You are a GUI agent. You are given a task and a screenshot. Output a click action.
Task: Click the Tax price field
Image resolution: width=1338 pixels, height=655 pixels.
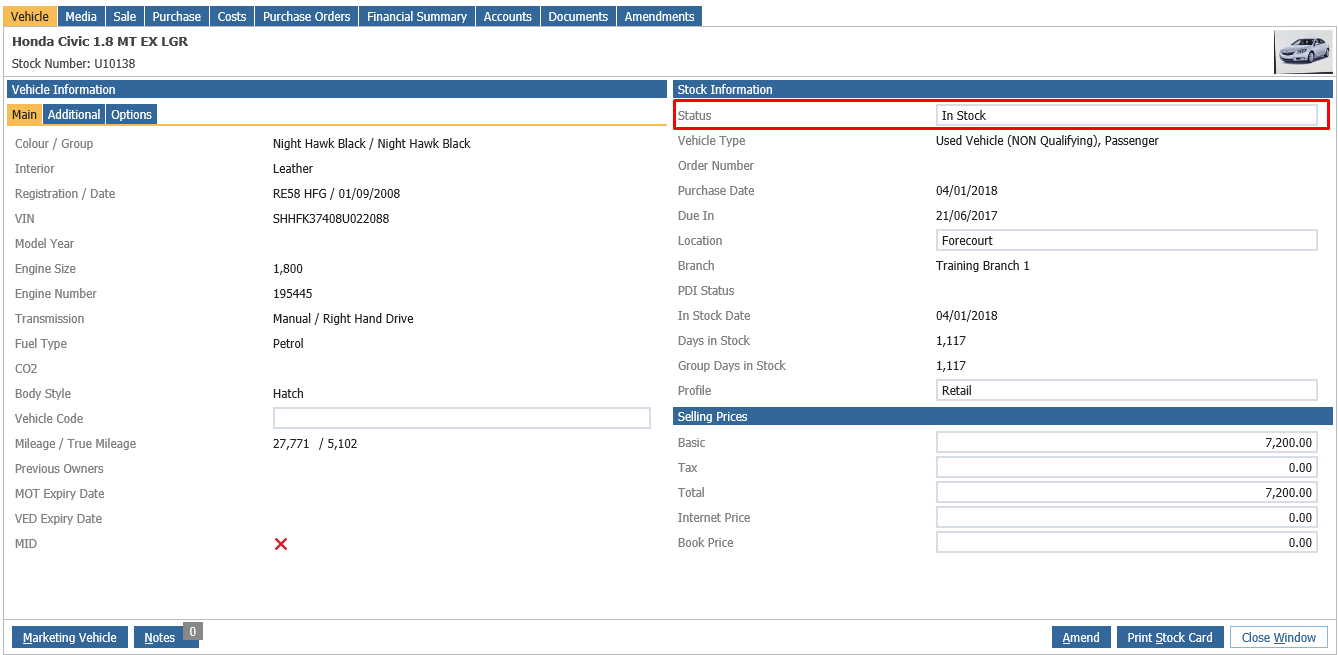pyautogui.click(x=1127, y=468)
